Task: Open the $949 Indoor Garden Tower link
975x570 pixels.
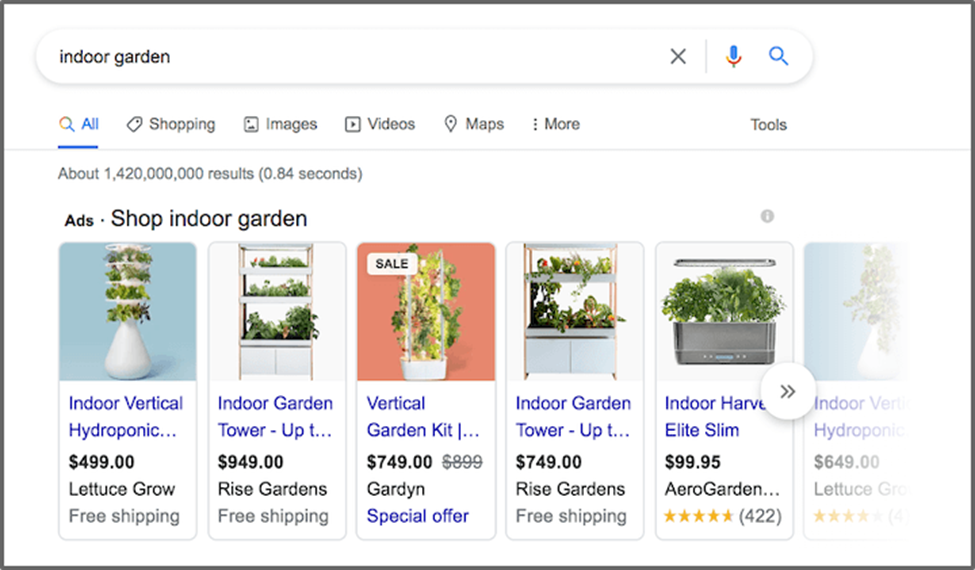Action: click(x=275, y=417)
